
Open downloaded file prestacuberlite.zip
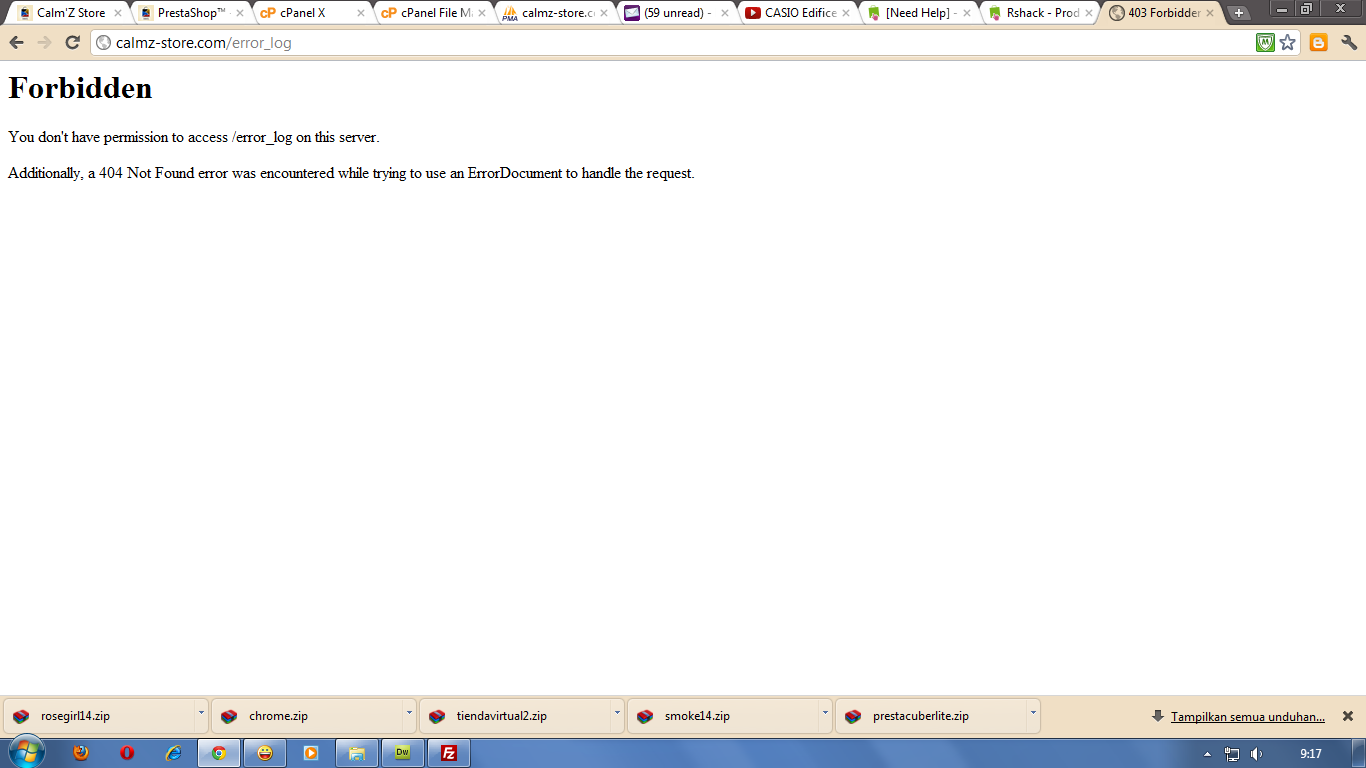[x=930, y=716]
